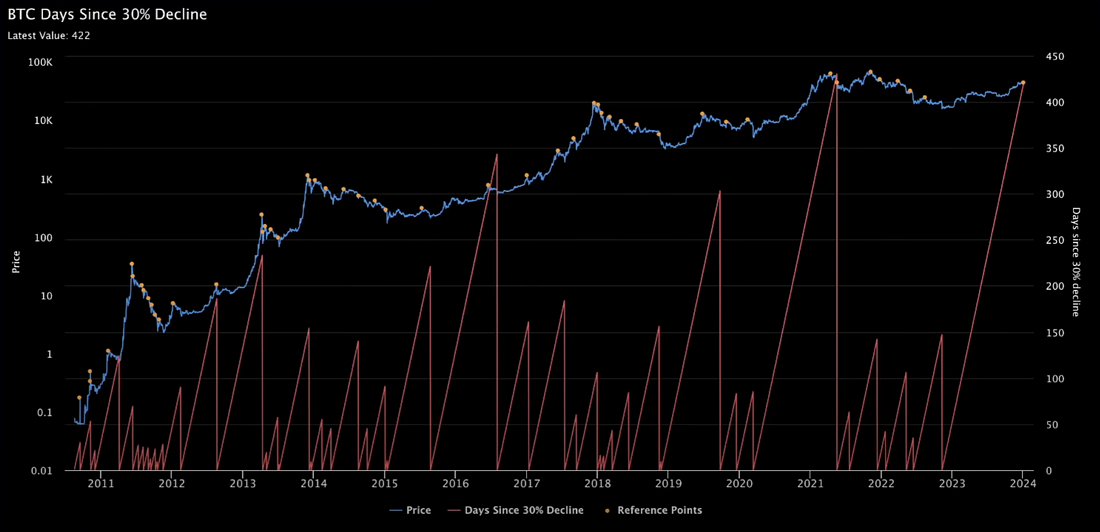
Task: Click the Days since 30% decline axis title
Action: coord(1078,263)
